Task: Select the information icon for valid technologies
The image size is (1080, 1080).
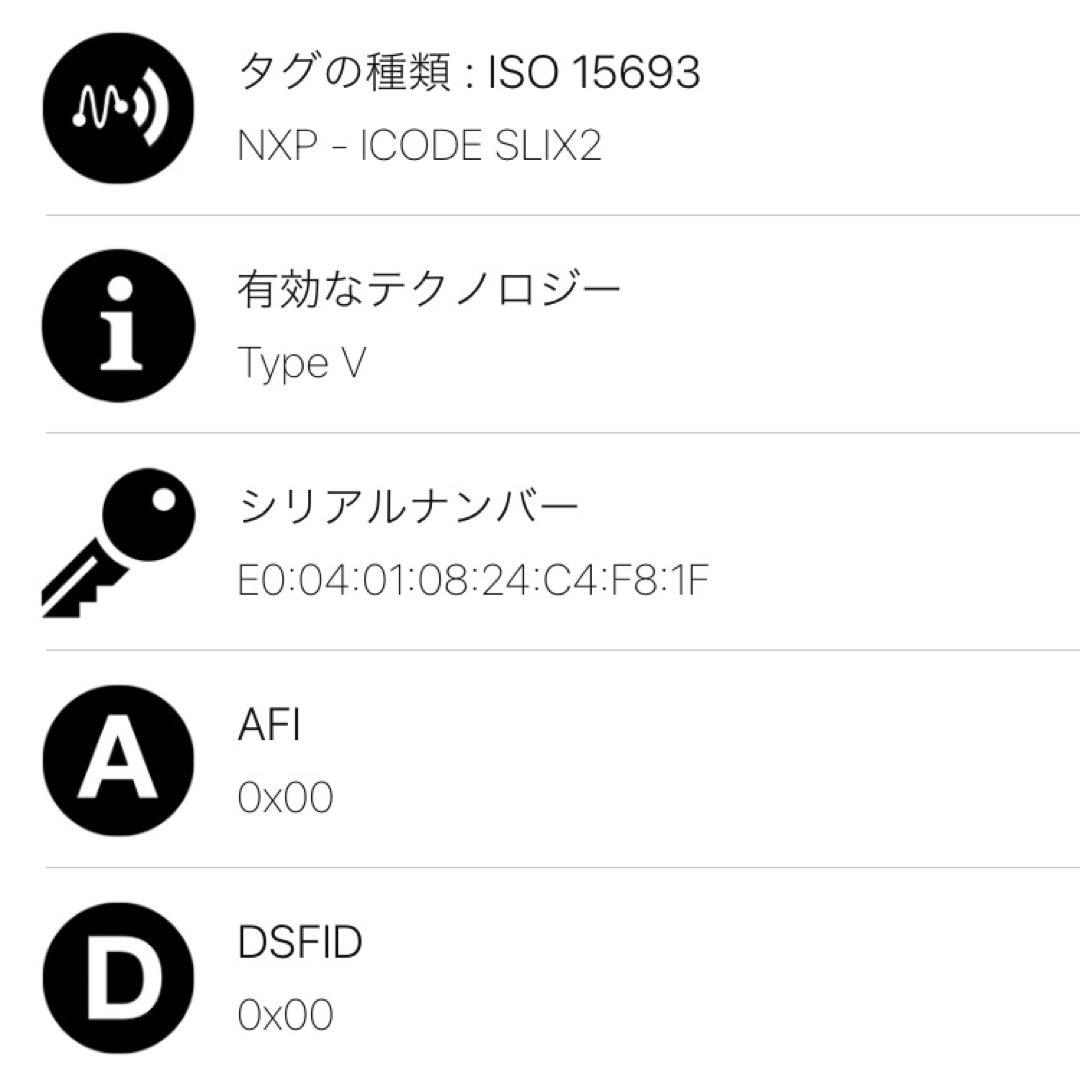Action: (117, 325)
